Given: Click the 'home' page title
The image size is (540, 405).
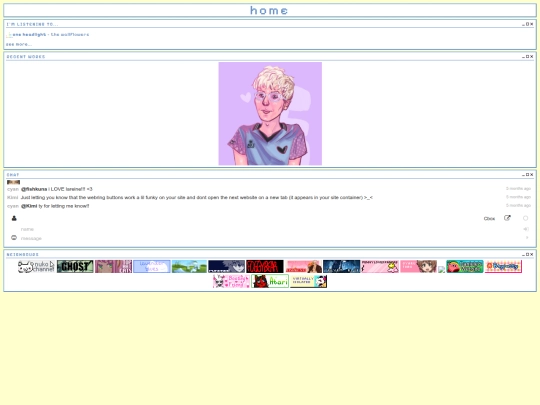Looking at the screenshot, I should pyautogui.click(x=269, y=10).
